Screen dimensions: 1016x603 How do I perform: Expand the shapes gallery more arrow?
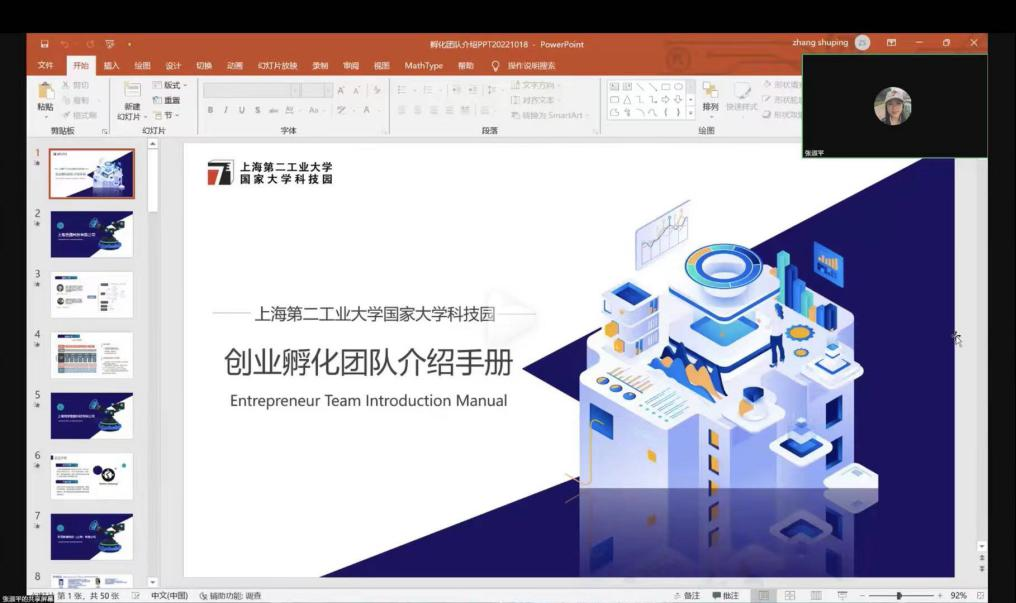pyautogui.click(x=691, y=113)
